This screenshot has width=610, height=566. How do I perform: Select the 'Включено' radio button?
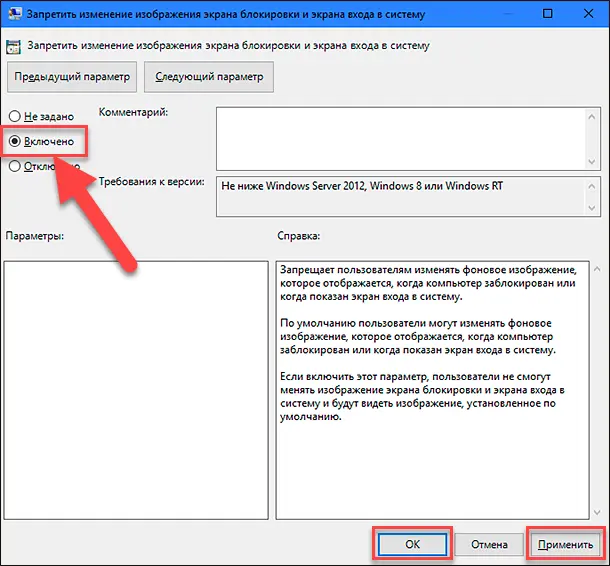15,142
